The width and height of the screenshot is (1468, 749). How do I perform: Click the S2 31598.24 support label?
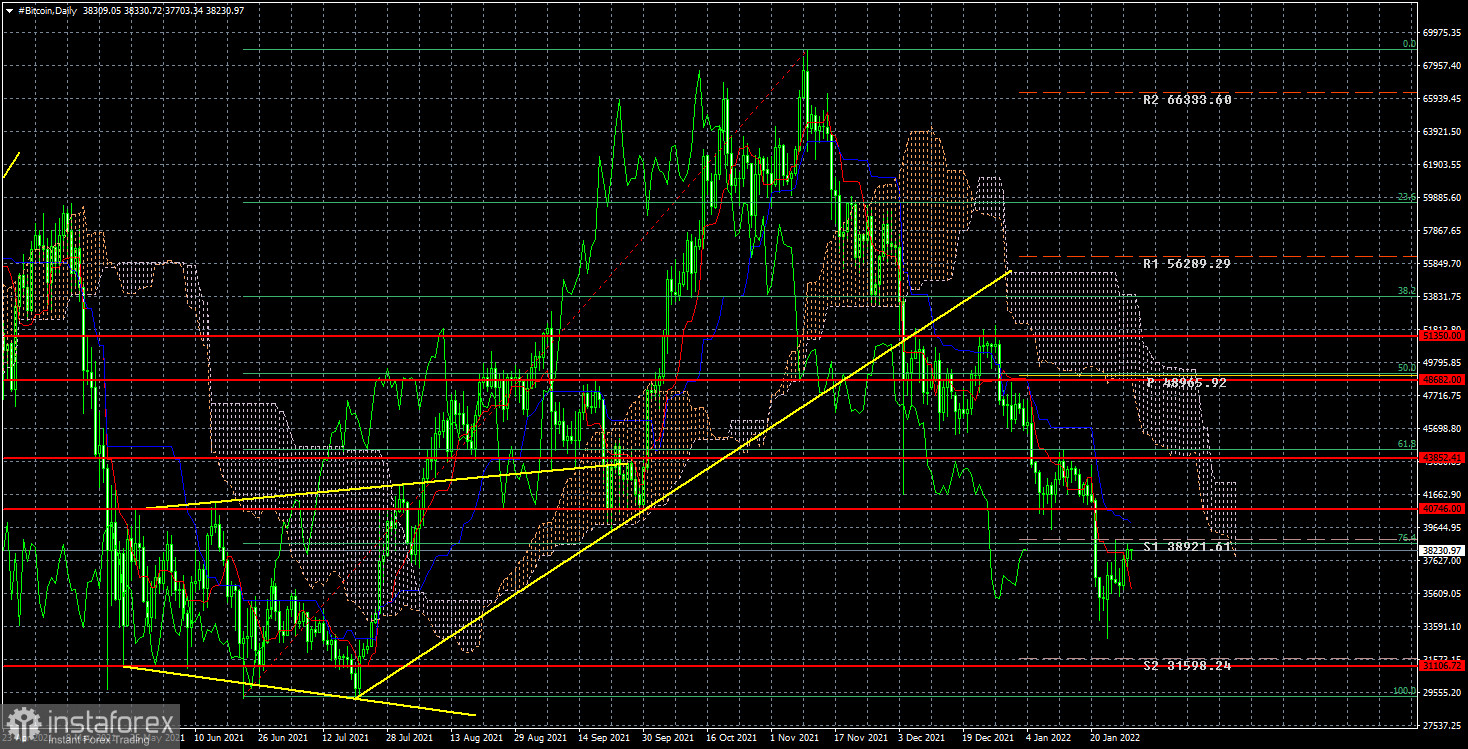pos(1188,665)
